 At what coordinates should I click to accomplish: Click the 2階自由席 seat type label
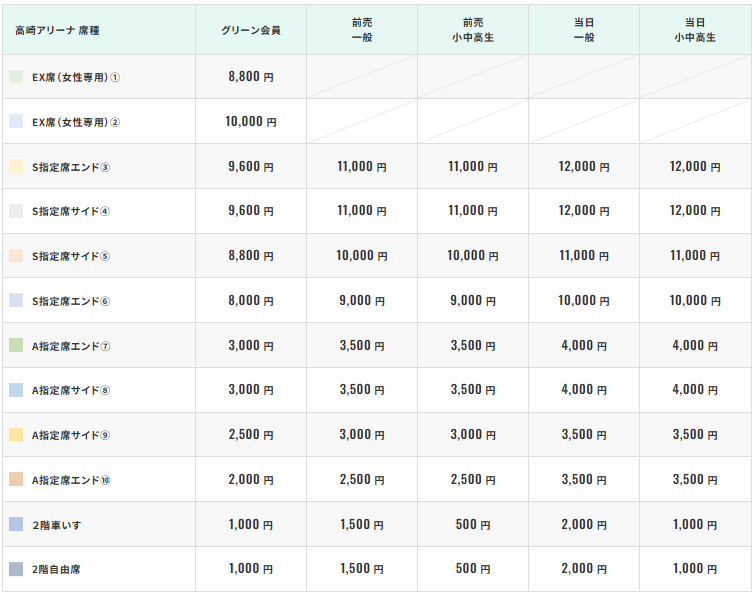56,569
